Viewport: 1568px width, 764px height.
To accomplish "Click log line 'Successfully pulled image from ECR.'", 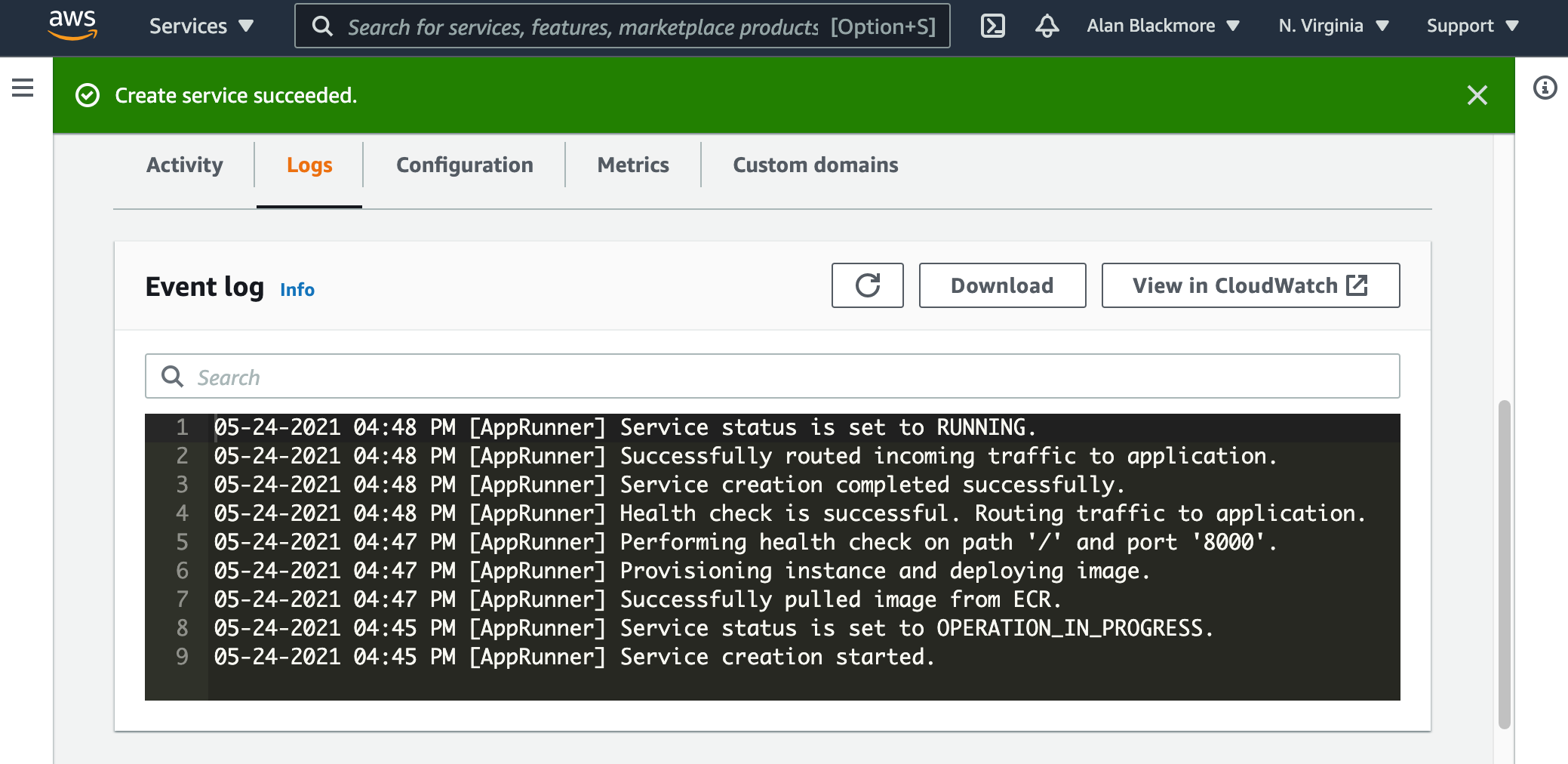I will (x=638, y=600).
